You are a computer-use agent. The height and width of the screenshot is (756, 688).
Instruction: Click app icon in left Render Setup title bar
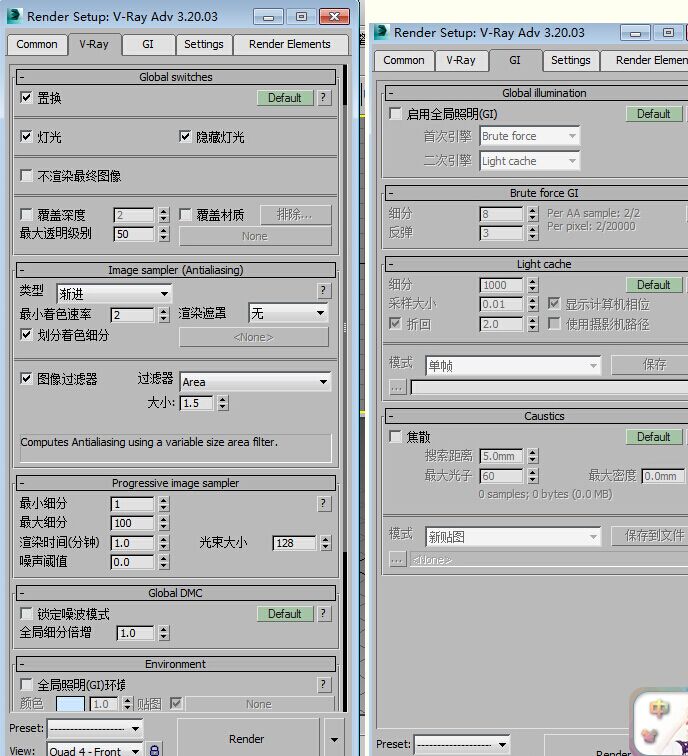[x=14, y=16]
